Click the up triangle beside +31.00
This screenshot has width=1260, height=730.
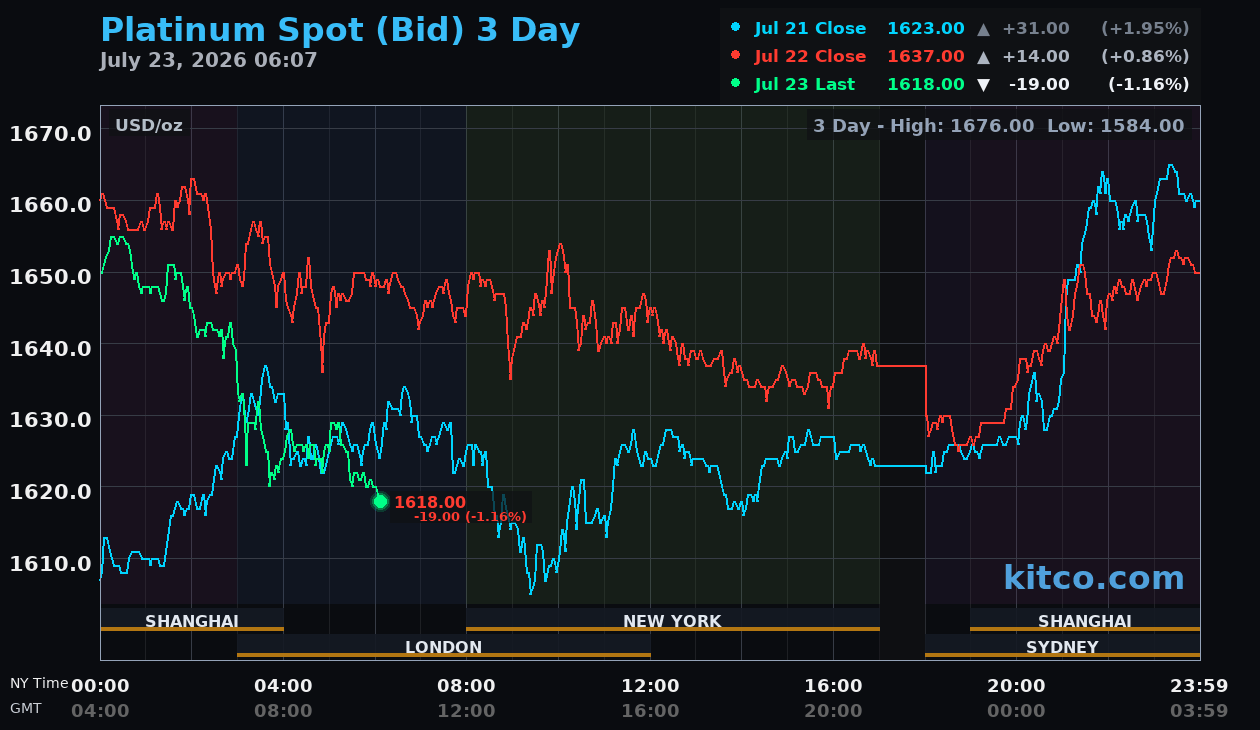coord(984,29)
